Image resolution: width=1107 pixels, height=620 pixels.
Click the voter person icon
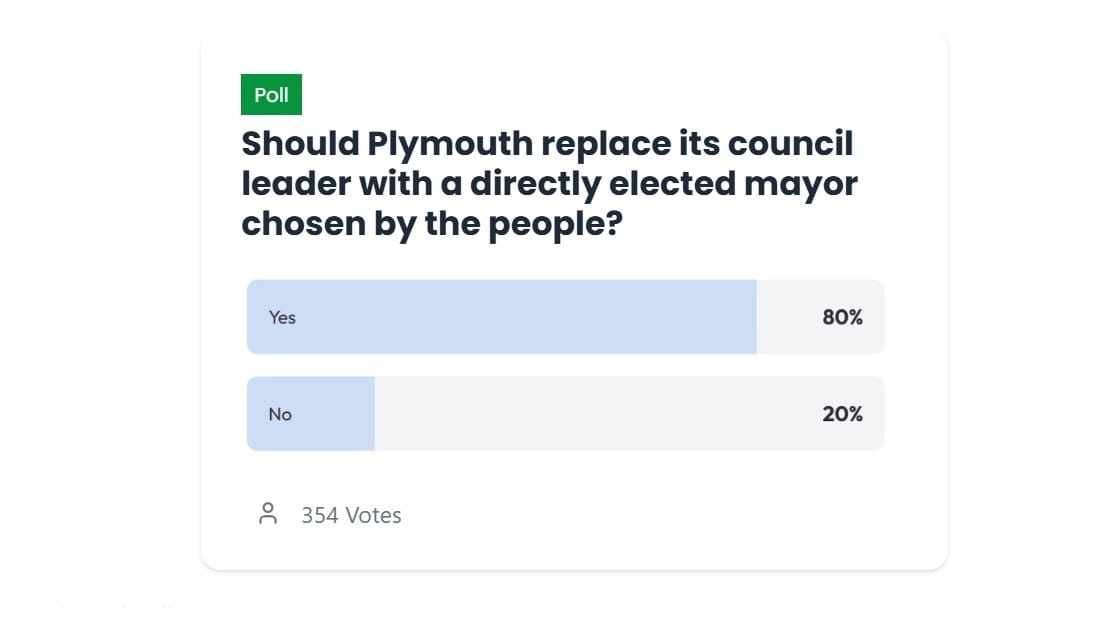pos(268,513)
